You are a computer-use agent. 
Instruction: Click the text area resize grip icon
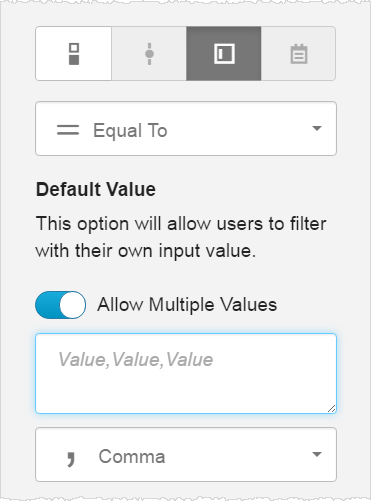tap(331, 409)
